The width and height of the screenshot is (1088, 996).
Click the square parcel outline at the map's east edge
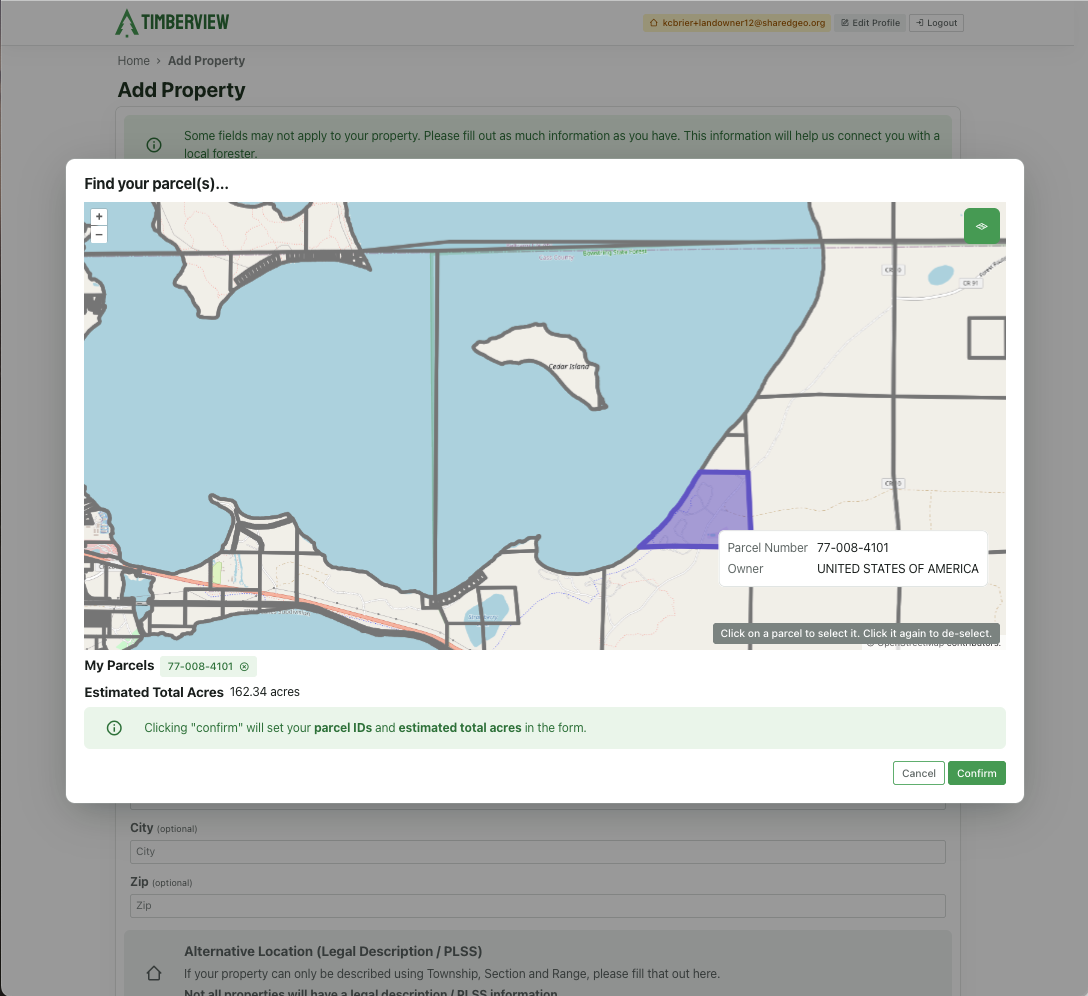pos(986,338)
